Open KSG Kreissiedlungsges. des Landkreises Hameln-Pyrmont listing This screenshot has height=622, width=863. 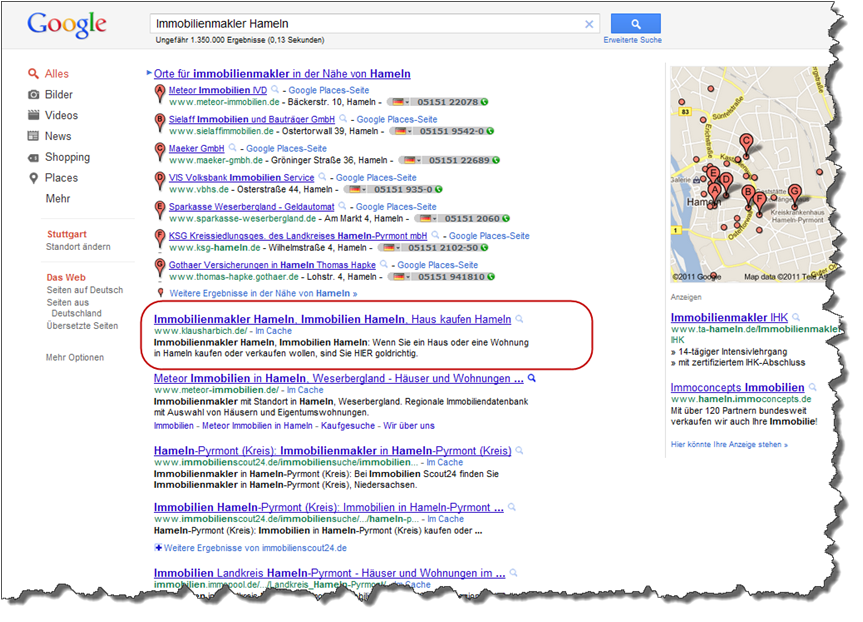coord(298,236)
